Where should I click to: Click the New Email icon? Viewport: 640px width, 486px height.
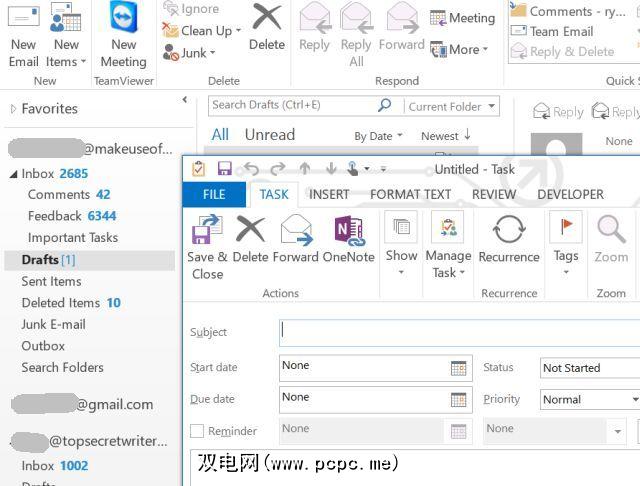pyautogui.click(x=24, y=36)
